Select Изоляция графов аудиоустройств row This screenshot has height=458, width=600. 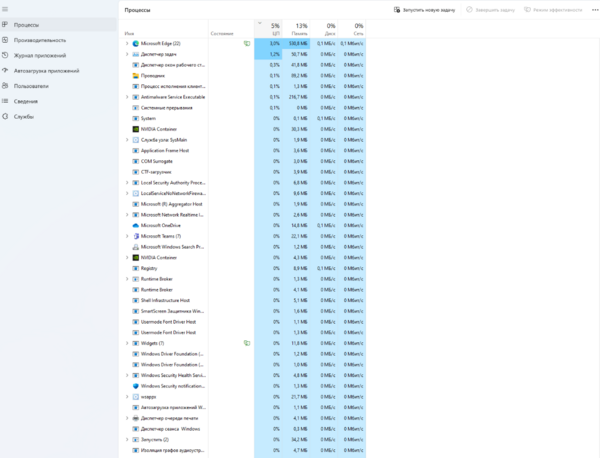coord(243,450)
